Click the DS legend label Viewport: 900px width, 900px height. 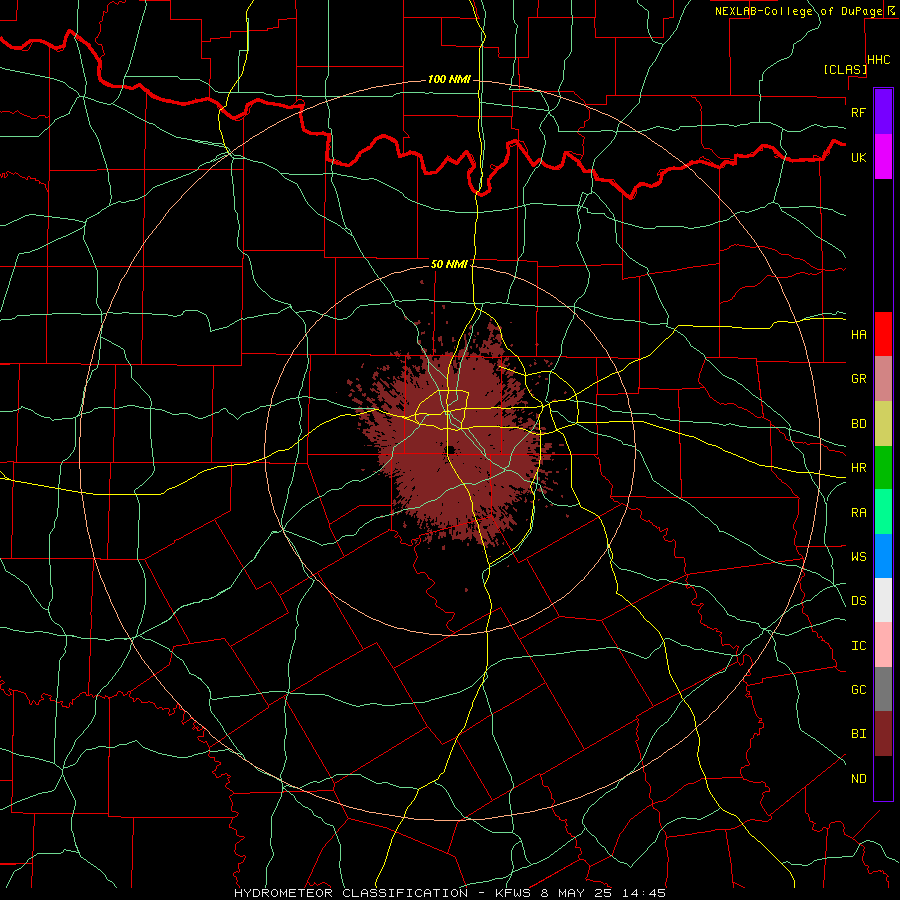[x=859, y=601]
